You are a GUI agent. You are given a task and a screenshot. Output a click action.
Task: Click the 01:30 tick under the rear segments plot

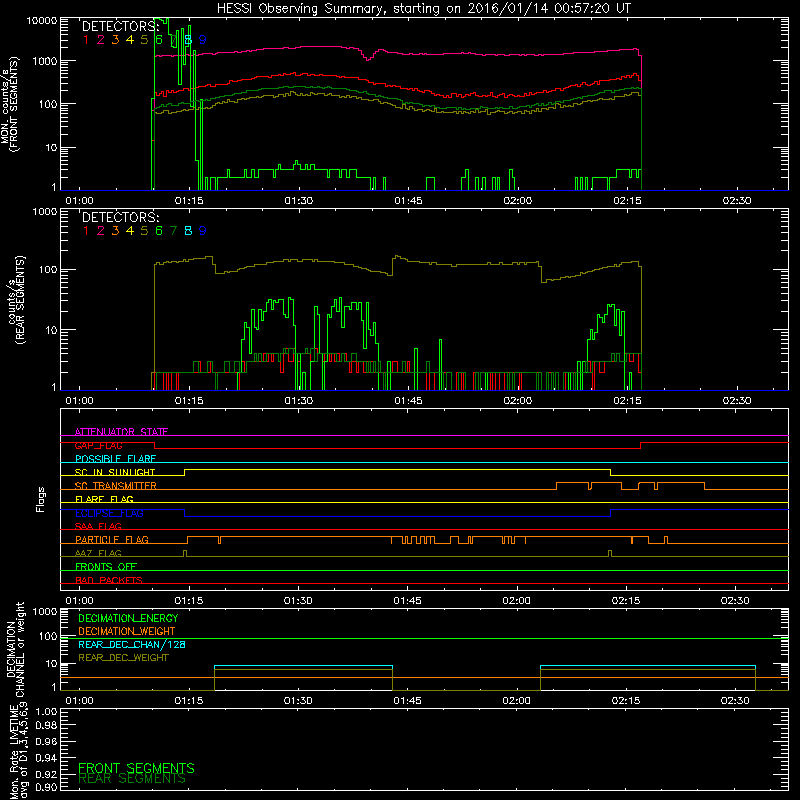point(298,401)
